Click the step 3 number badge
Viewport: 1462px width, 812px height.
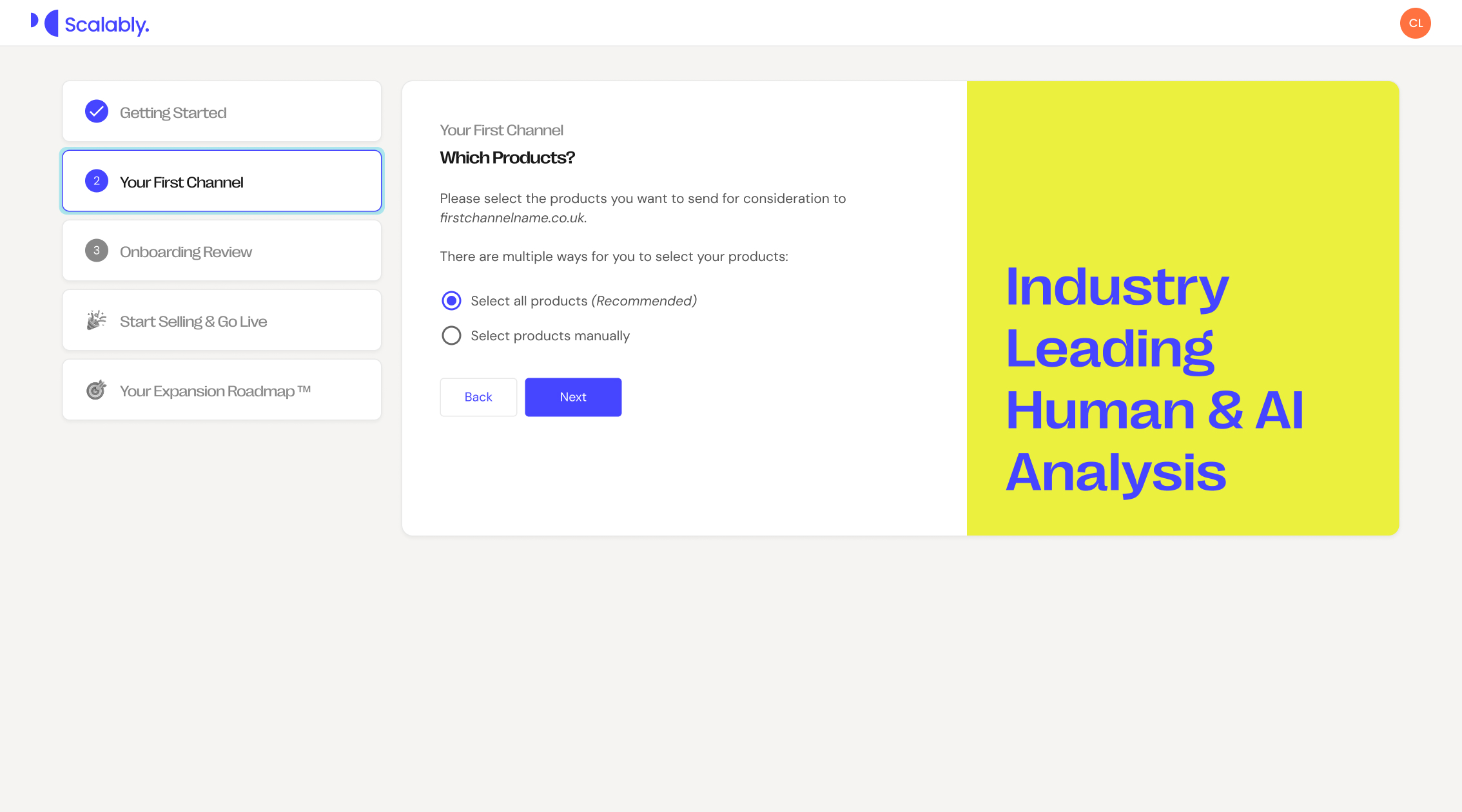(x=97, y=251)
